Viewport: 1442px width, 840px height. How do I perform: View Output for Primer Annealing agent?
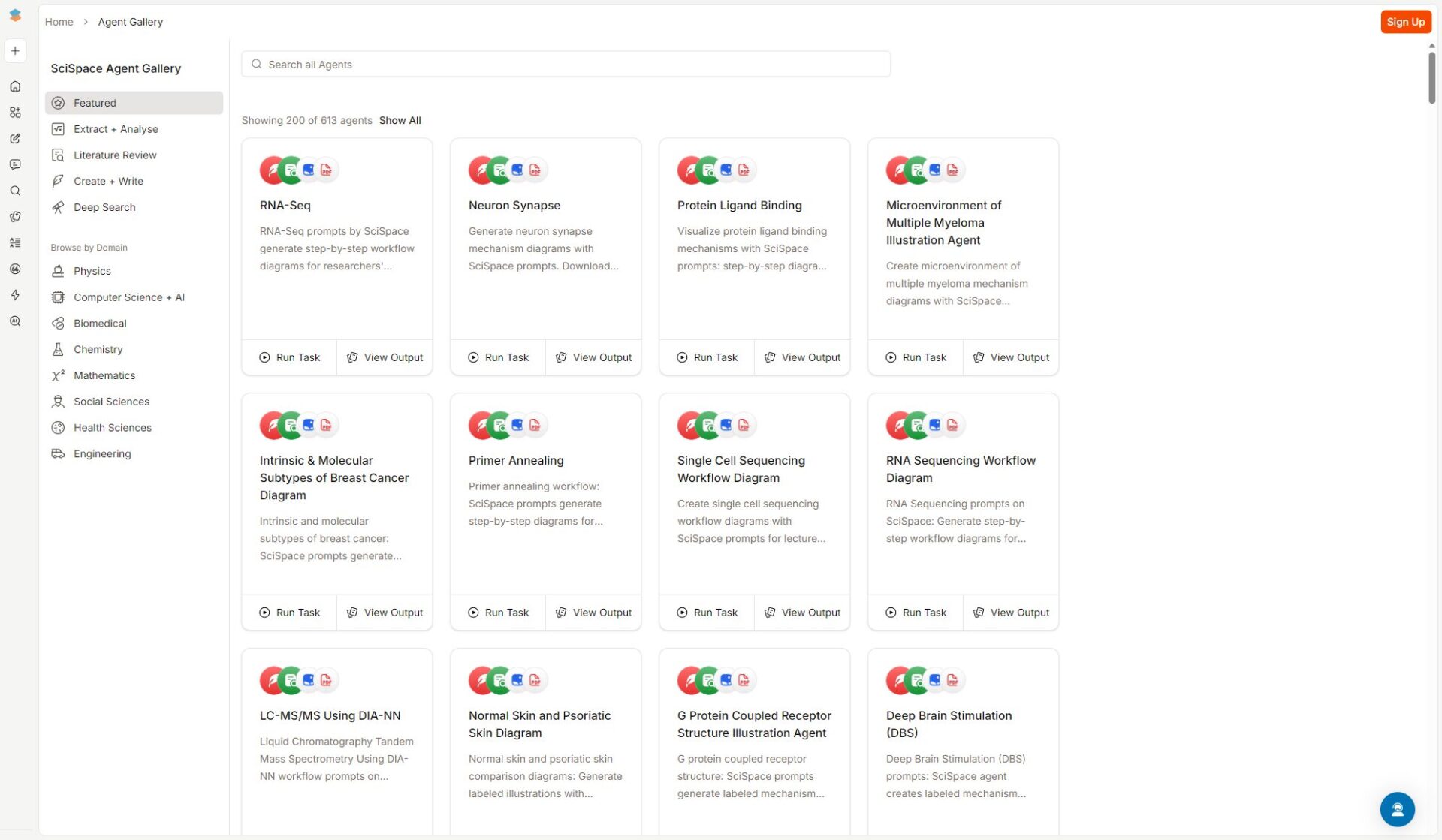pos(594,613)
